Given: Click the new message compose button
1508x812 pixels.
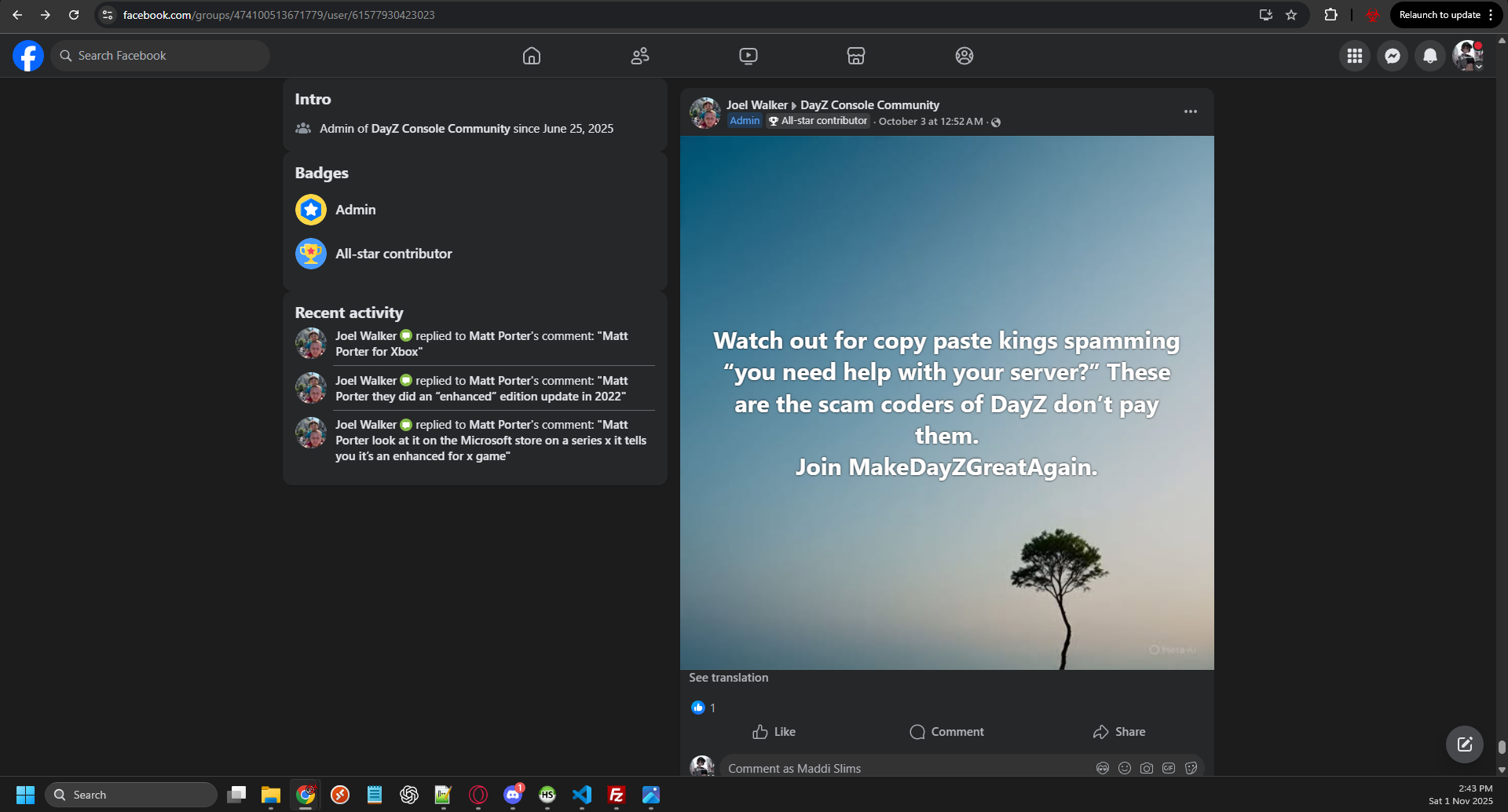Looking at the screenshot, I should pyautogui.click(x=1465, y=744).
